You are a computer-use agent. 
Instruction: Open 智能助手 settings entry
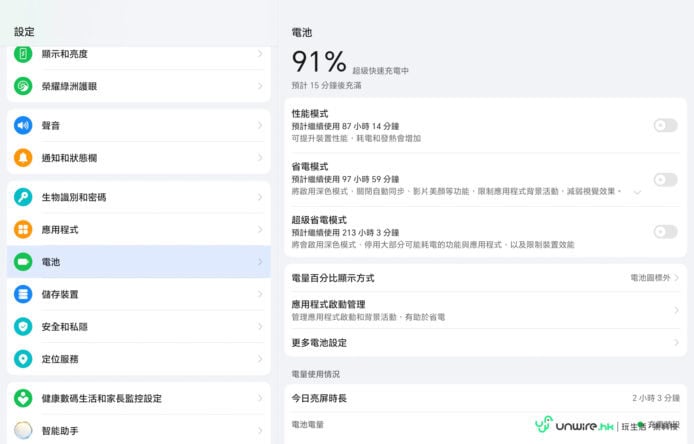(137, 431)
